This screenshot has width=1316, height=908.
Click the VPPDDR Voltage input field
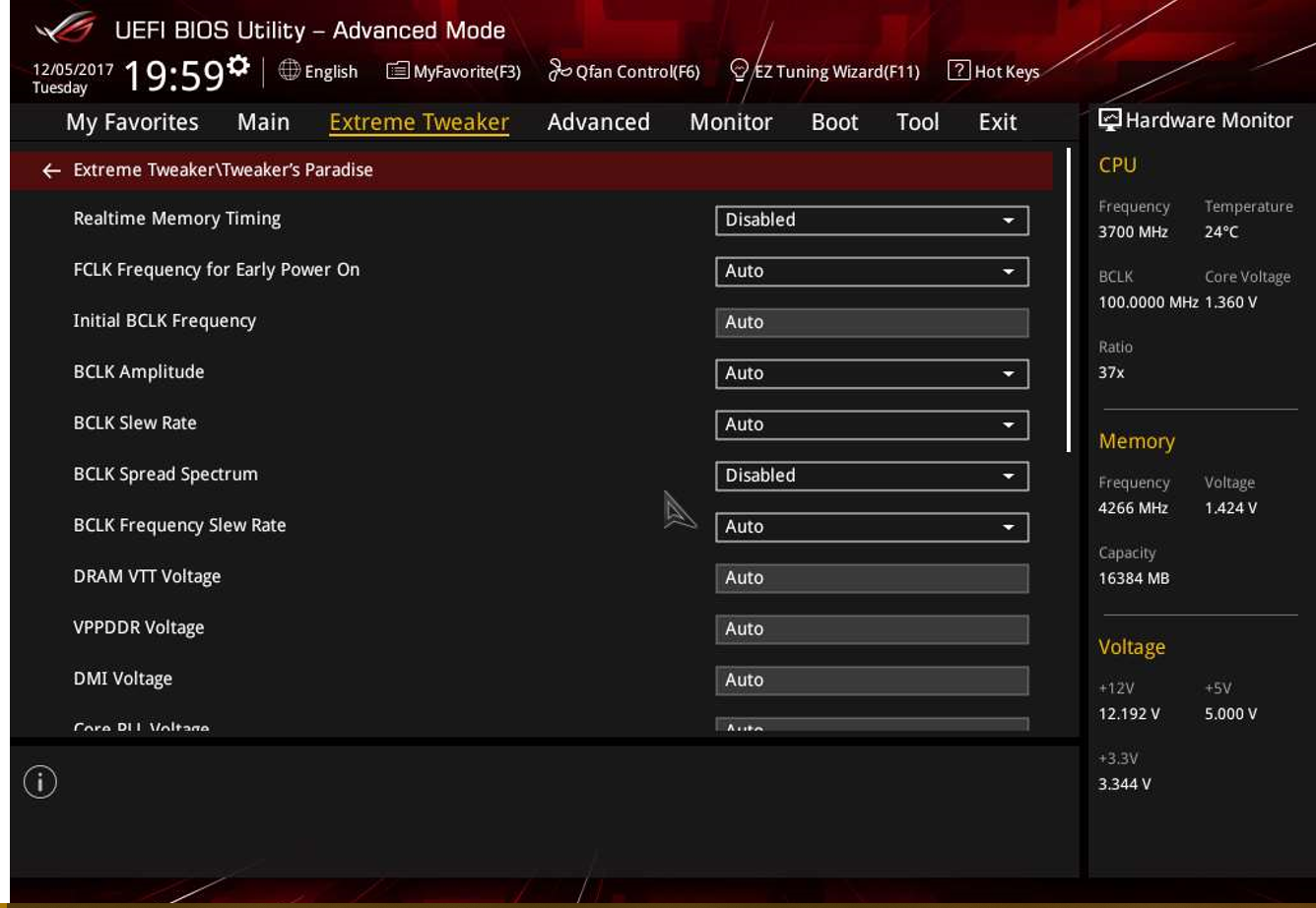(872, 629)
